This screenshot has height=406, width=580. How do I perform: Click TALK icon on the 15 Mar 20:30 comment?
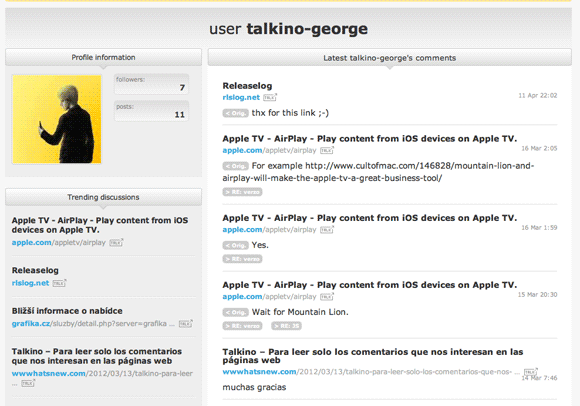327,297
